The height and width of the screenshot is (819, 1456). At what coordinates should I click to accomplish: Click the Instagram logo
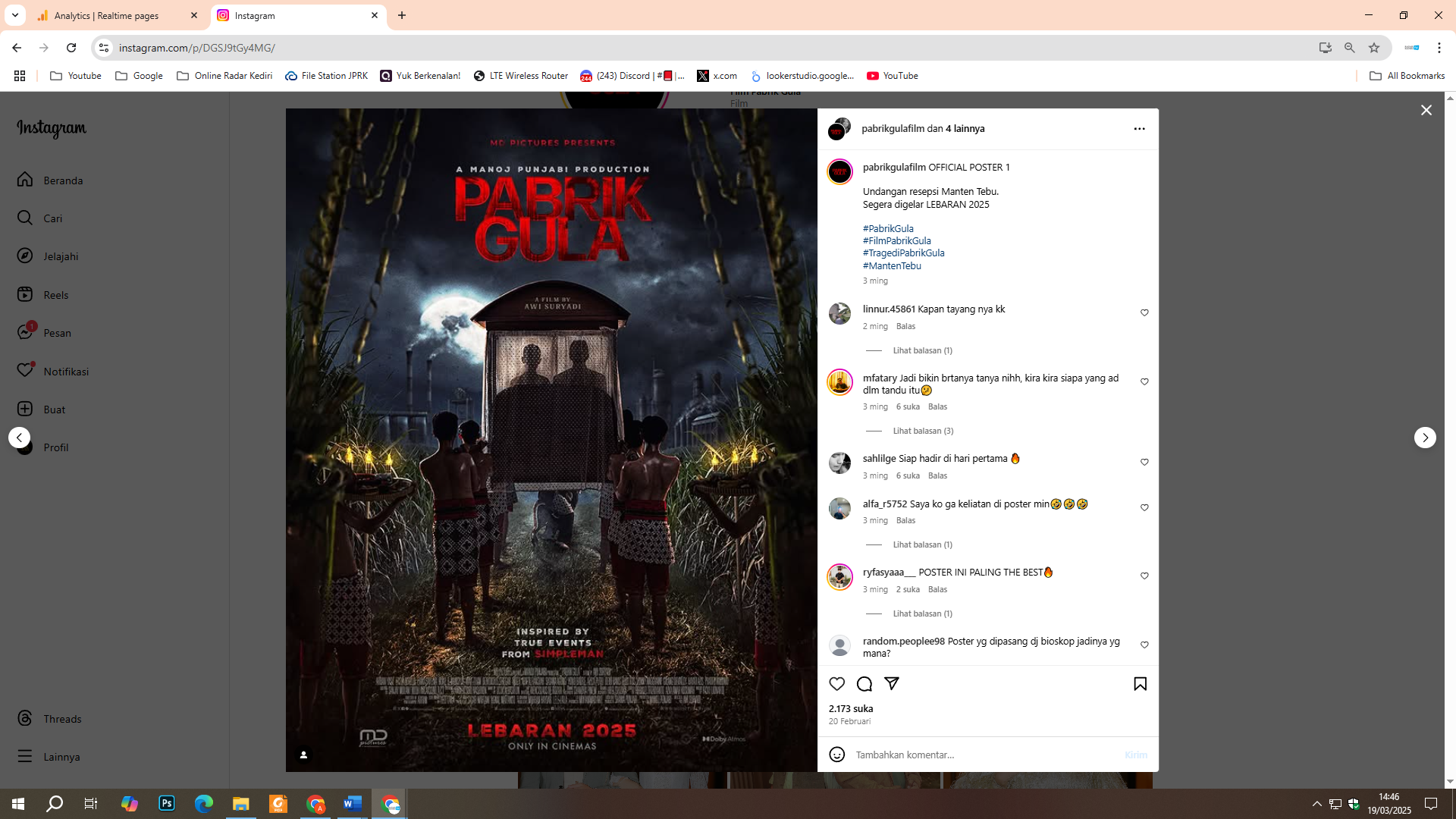click(52, 128)
